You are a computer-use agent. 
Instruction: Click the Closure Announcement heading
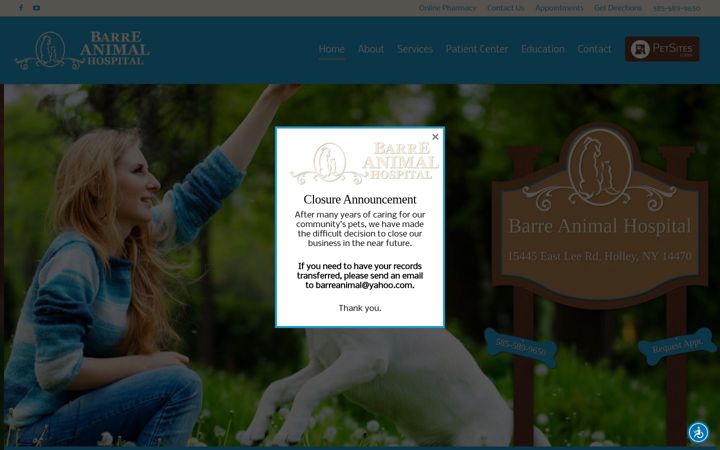[x=360, y=199]
